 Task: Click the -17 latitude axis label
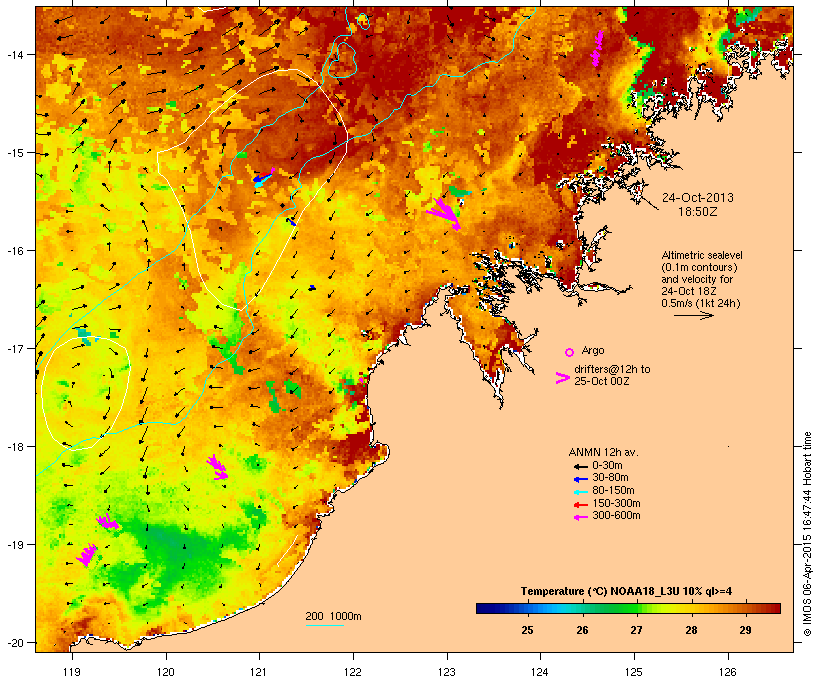pyautogui.click(x=14, y=348)
